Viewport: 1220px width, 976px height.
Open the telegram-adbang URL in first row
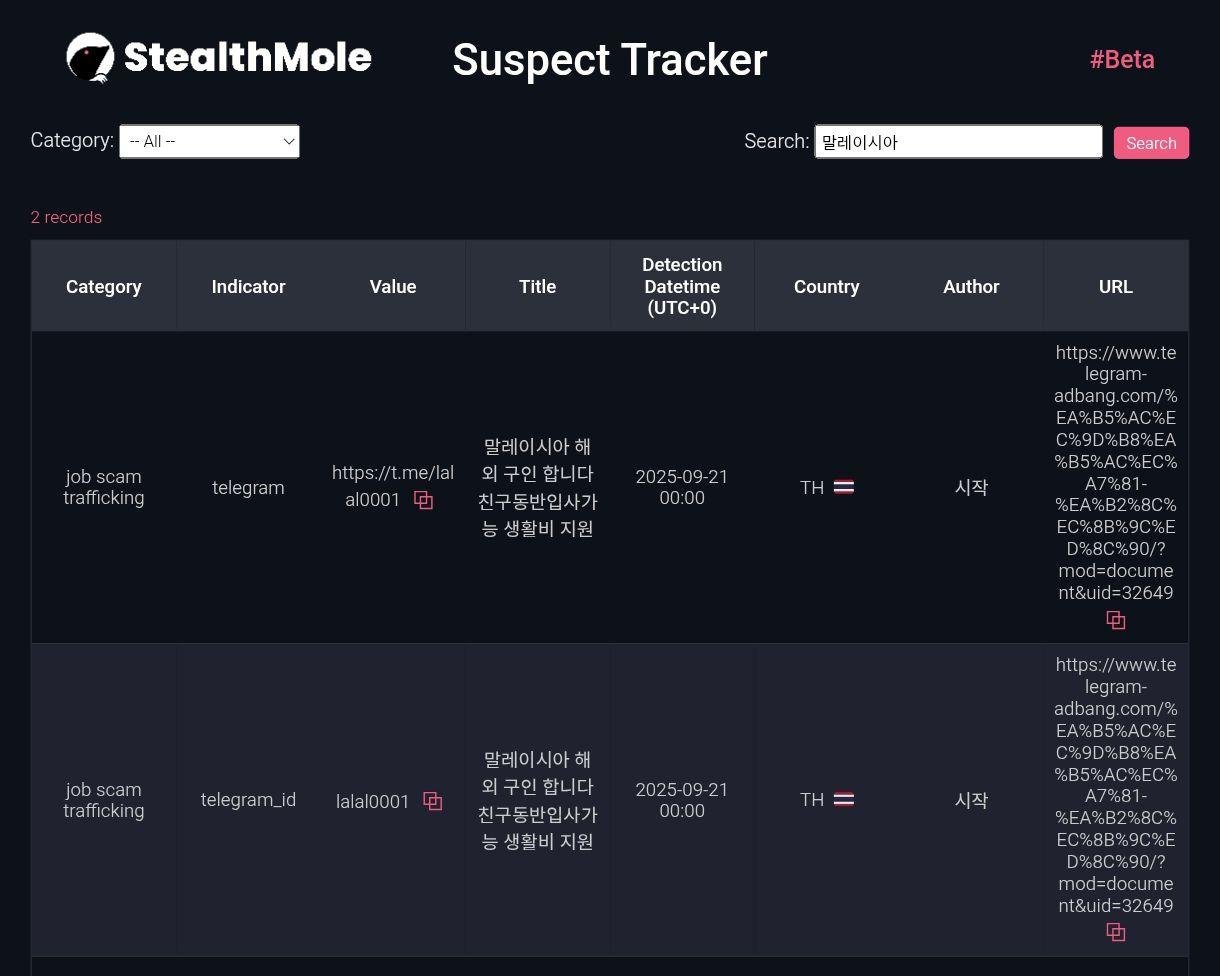point(1116,472)
